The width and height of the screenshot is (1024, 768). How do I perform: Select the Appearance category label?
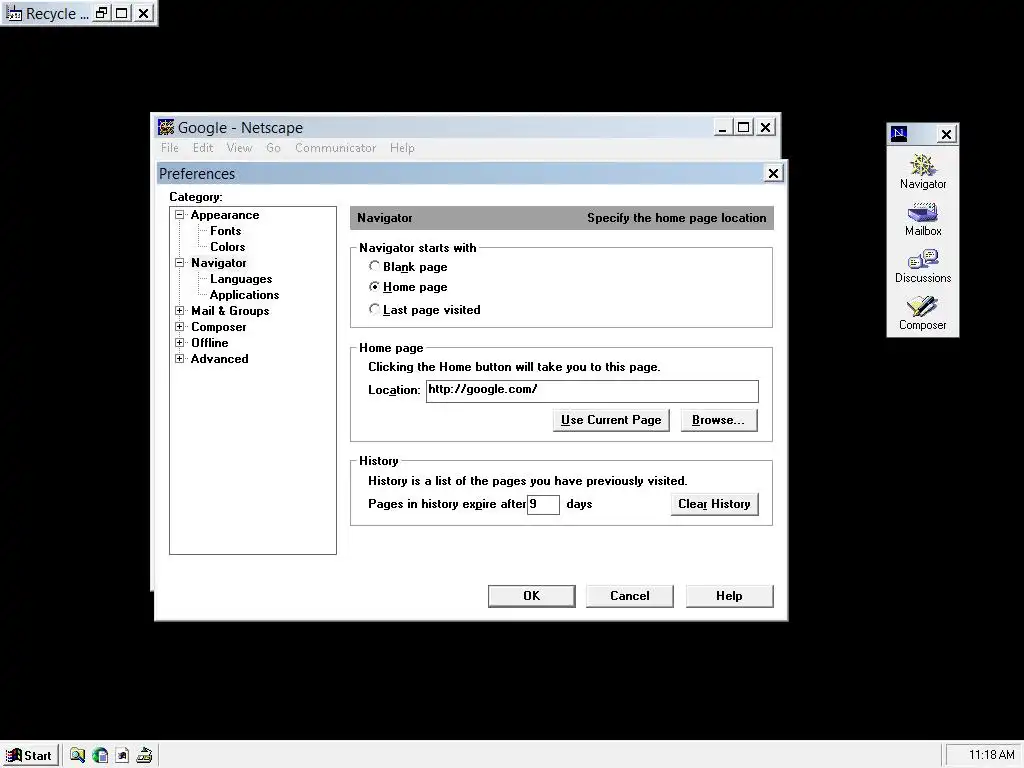[x=225, y=215]
